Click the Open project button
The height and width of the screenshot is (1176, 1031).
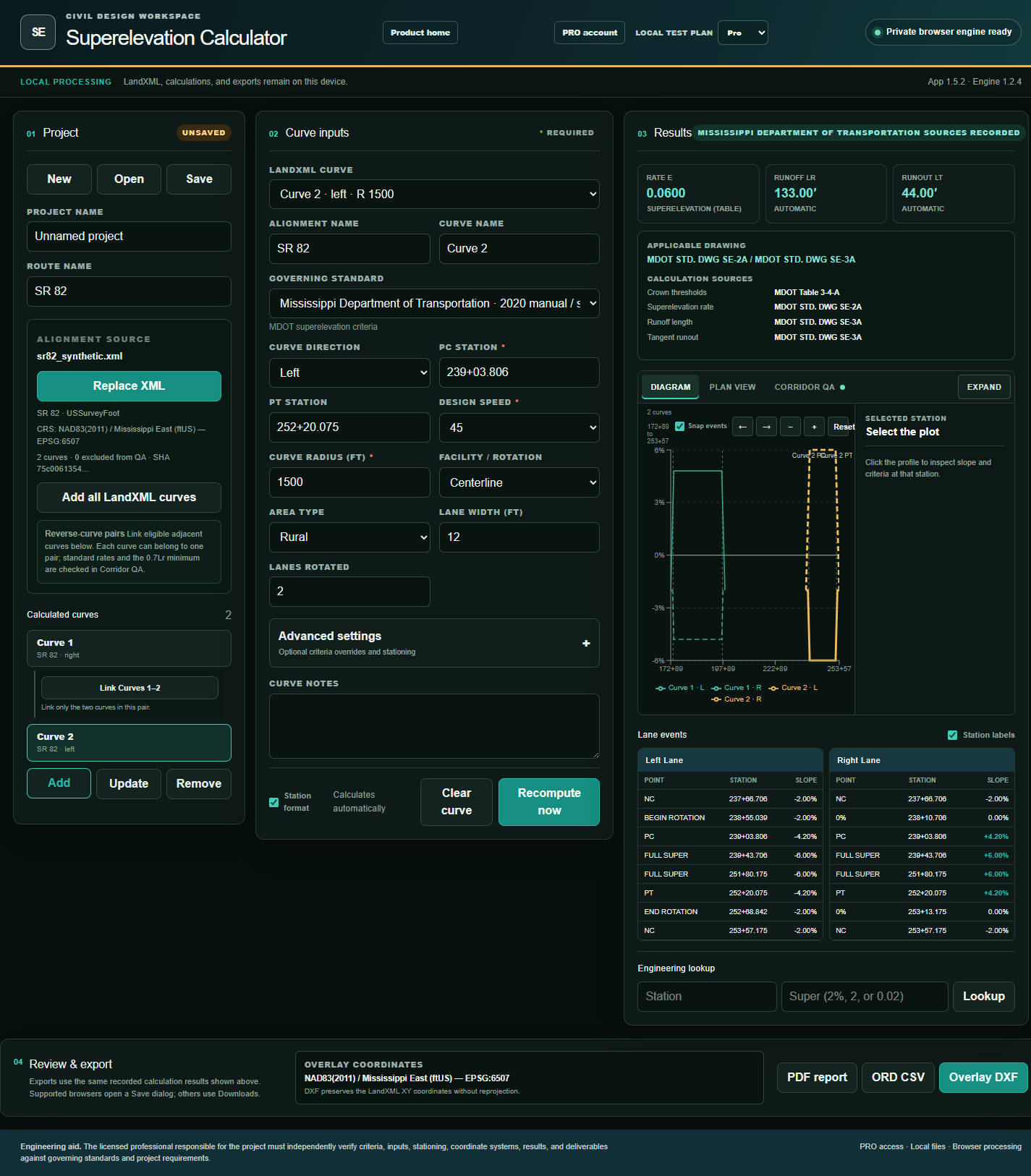[x=129, y=179]
